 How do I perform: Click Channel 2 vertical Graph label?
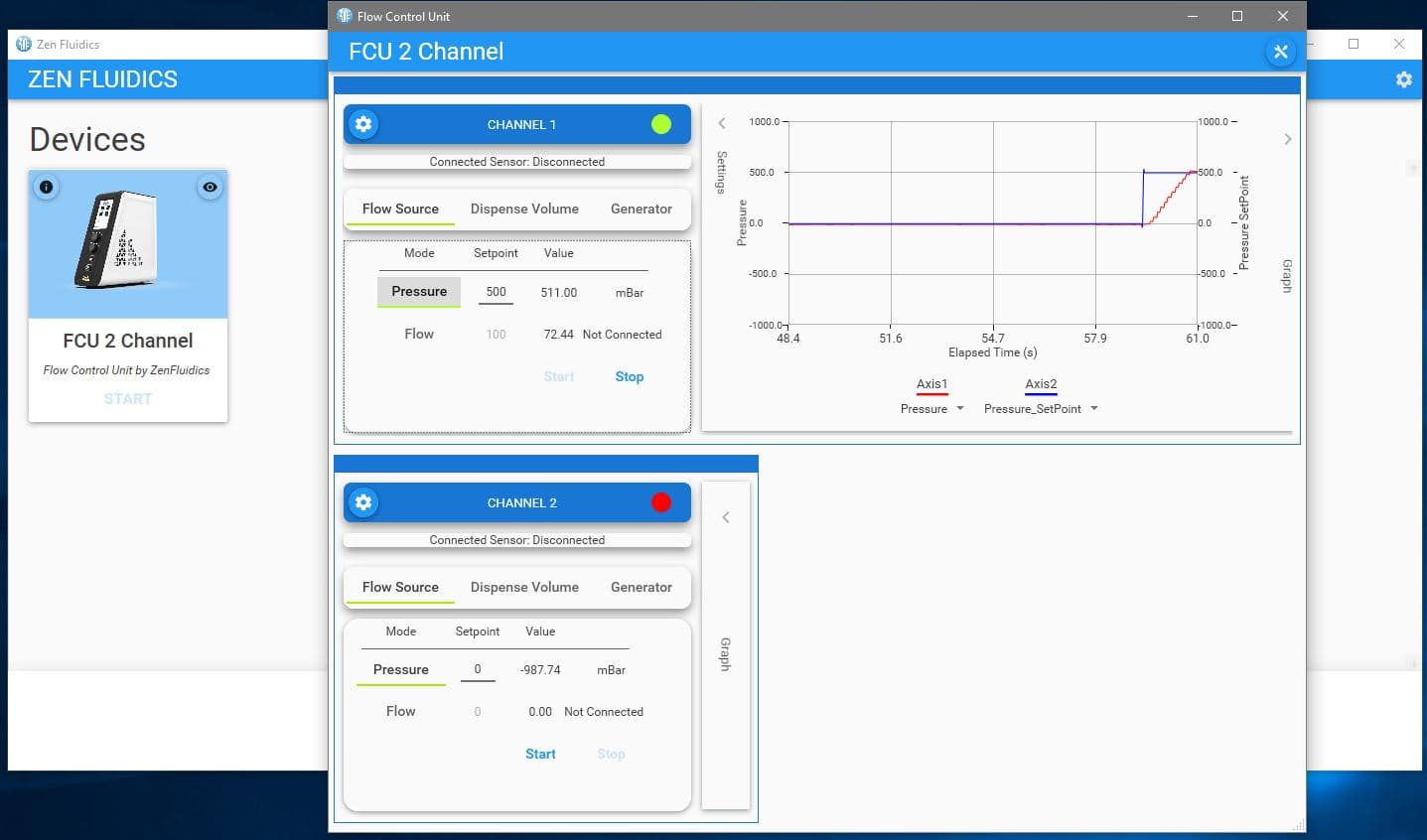(726, 654)
